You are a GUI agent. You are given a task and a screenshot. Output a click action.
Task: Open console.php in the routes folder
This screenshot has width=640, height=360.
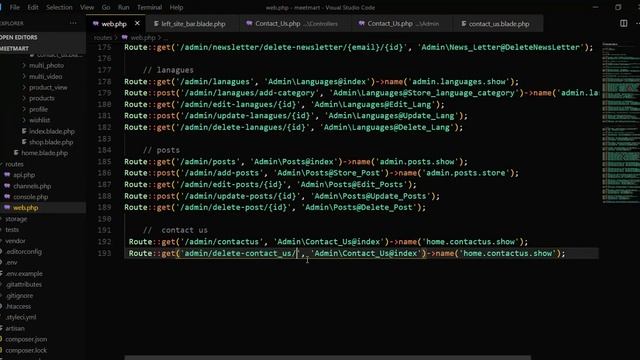tap(31, 197)
